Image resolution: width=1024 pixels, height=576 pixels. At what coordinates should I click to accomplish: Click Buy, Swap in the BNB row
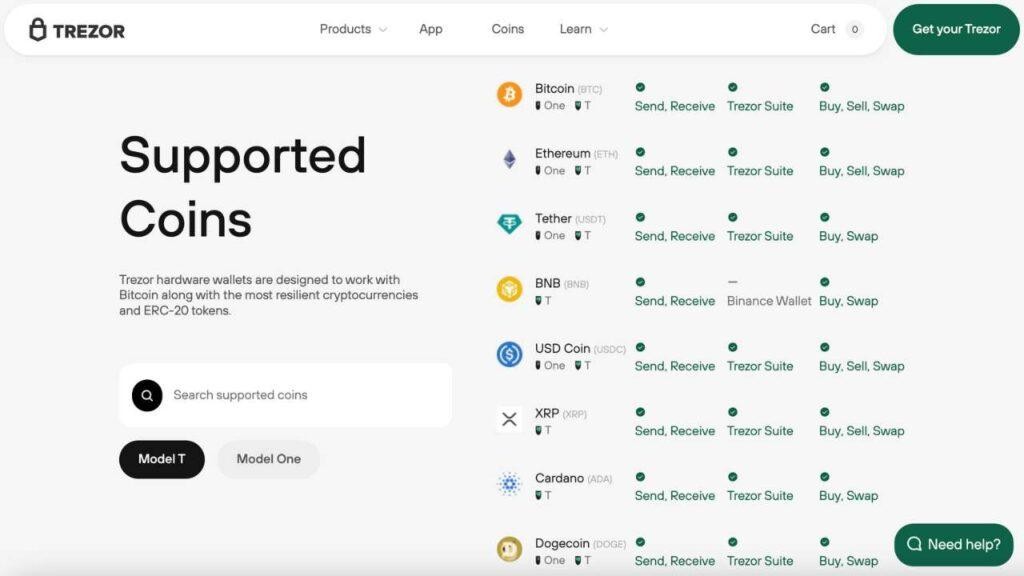point(848,301)
